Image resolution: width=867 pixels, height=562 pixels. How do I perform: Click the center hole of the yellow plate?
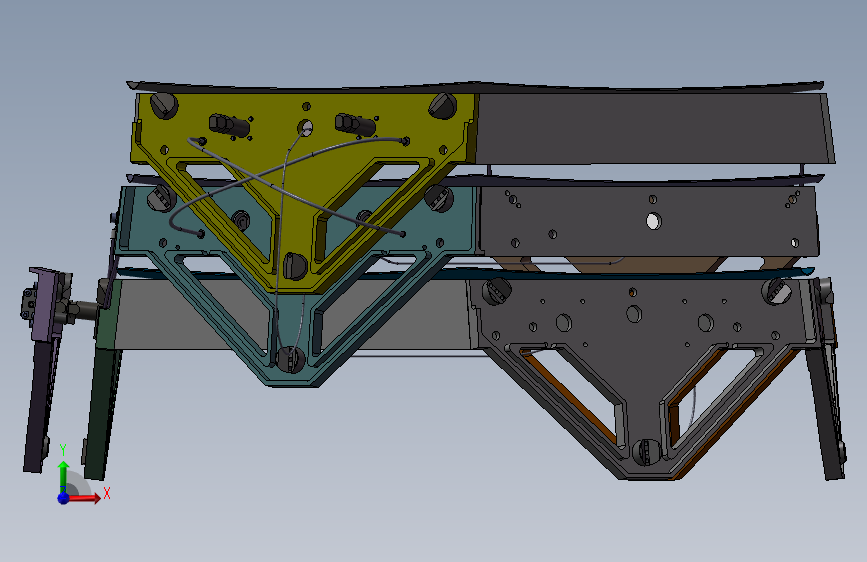pyautogui.click(x=305, y=128)
